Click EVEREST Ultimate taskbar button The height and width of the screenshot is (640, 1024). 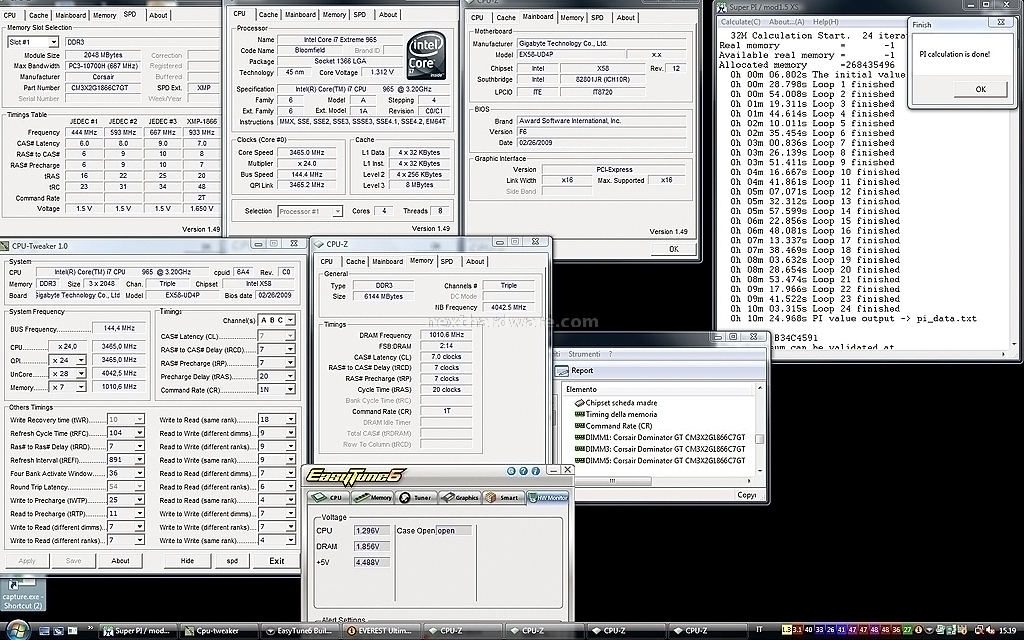point(380,631)
